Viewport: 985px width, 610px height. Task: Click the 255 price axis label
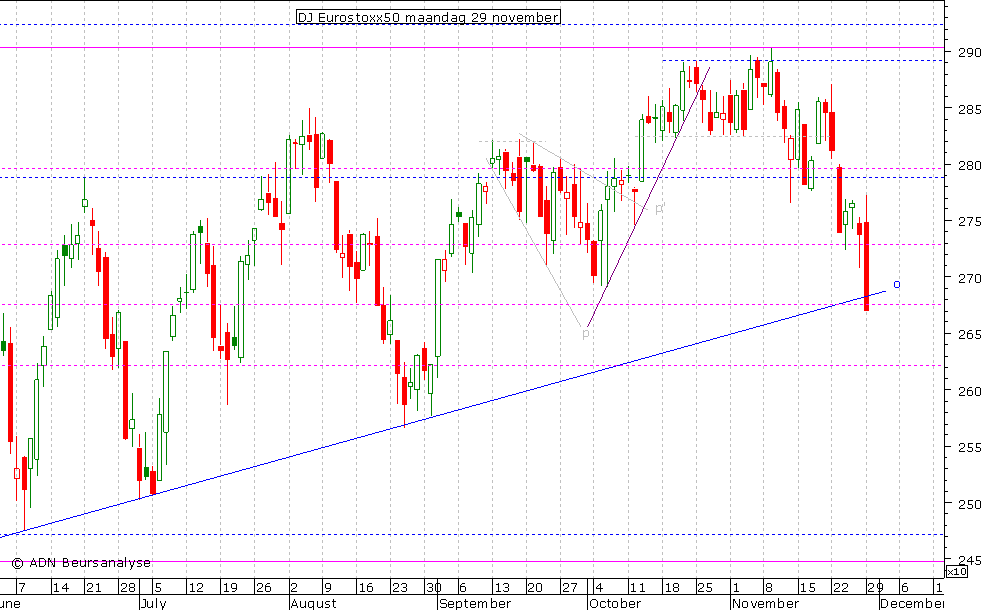point(969,447)
